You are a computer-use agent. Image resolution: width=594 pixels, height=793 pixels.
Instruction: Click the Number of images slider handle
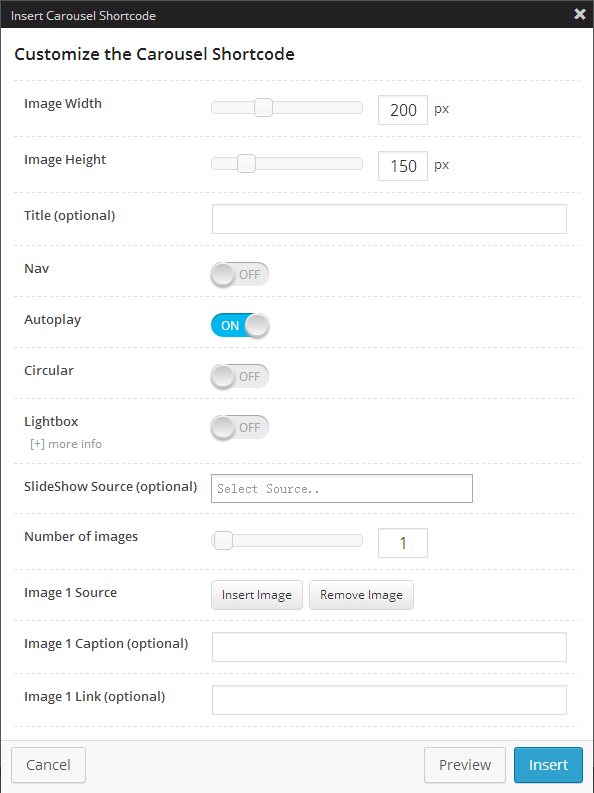(223, 541)
